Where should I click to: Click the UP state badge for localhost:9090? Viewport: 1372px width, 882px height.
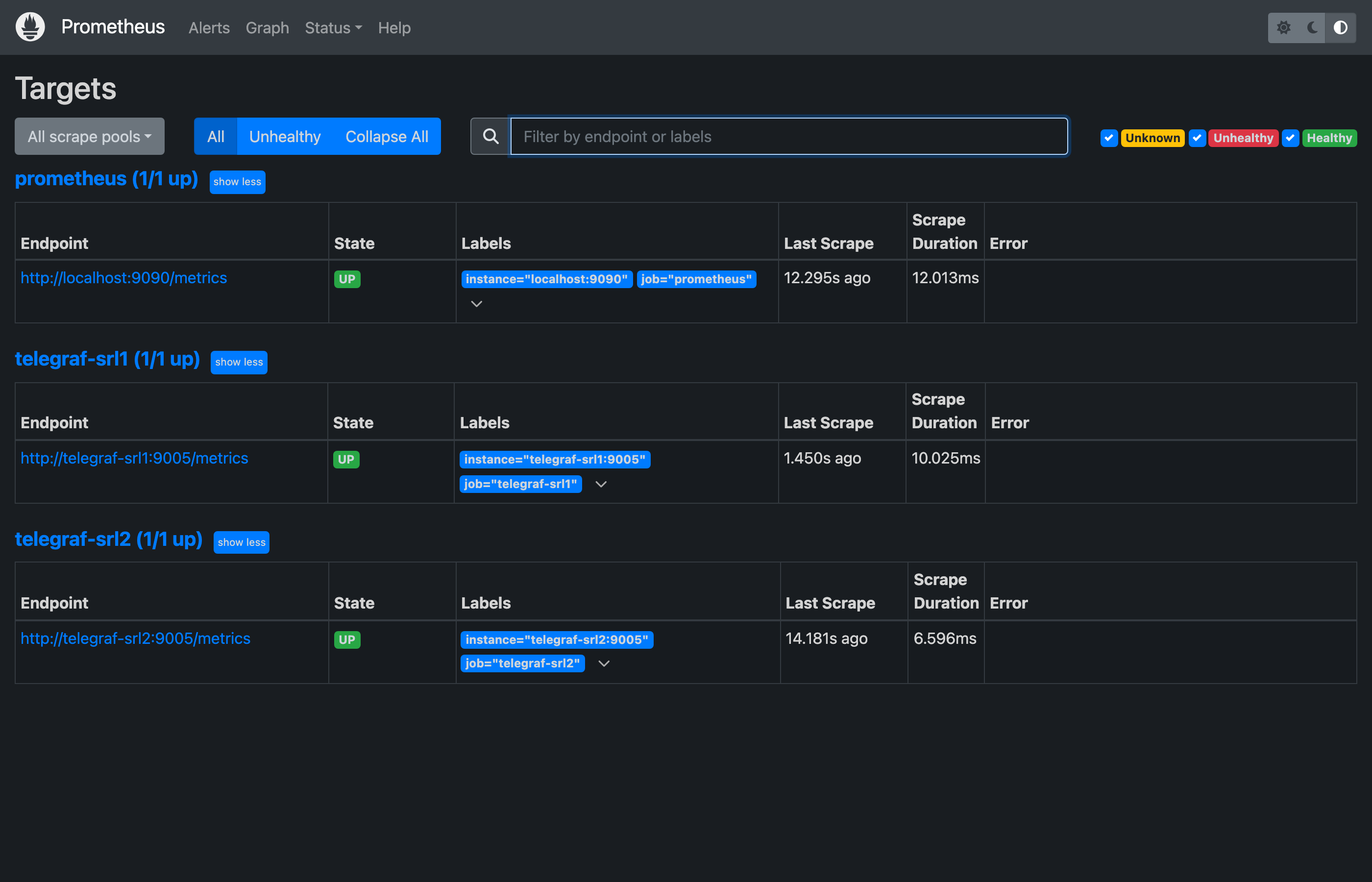[x=347, y=279]
